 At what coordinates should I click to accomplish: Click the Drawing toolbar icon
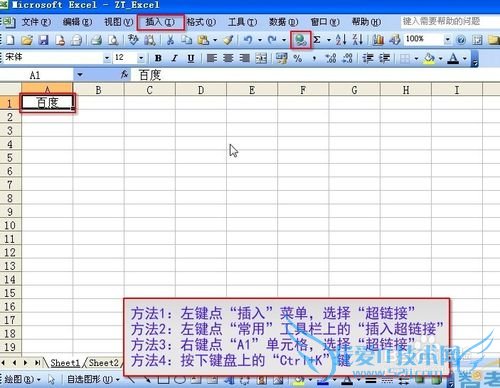(x=395, y=40)
